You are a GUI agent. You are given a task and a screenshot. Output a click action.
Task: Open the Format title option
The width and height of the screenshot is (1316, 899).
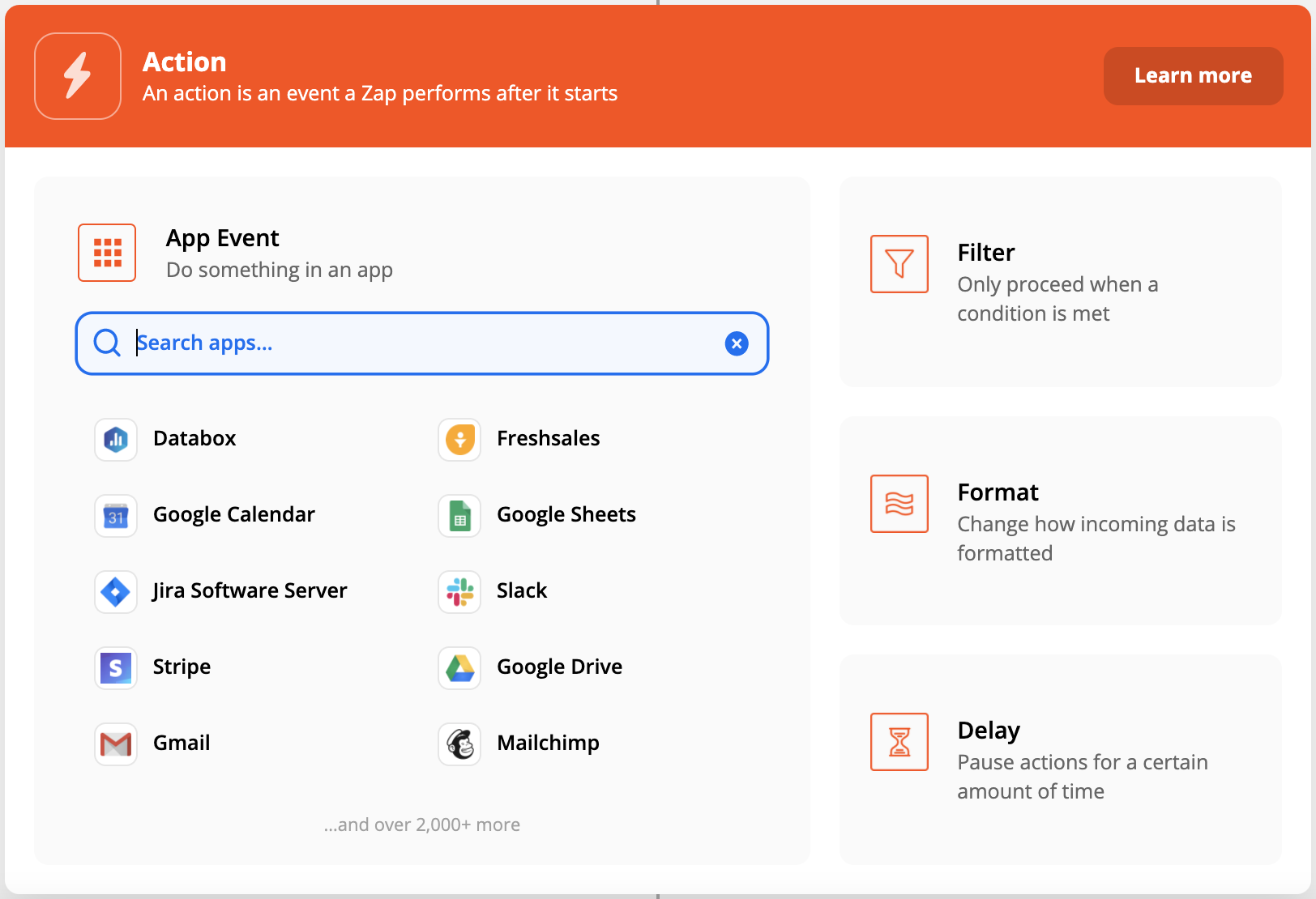pos(998,492)
